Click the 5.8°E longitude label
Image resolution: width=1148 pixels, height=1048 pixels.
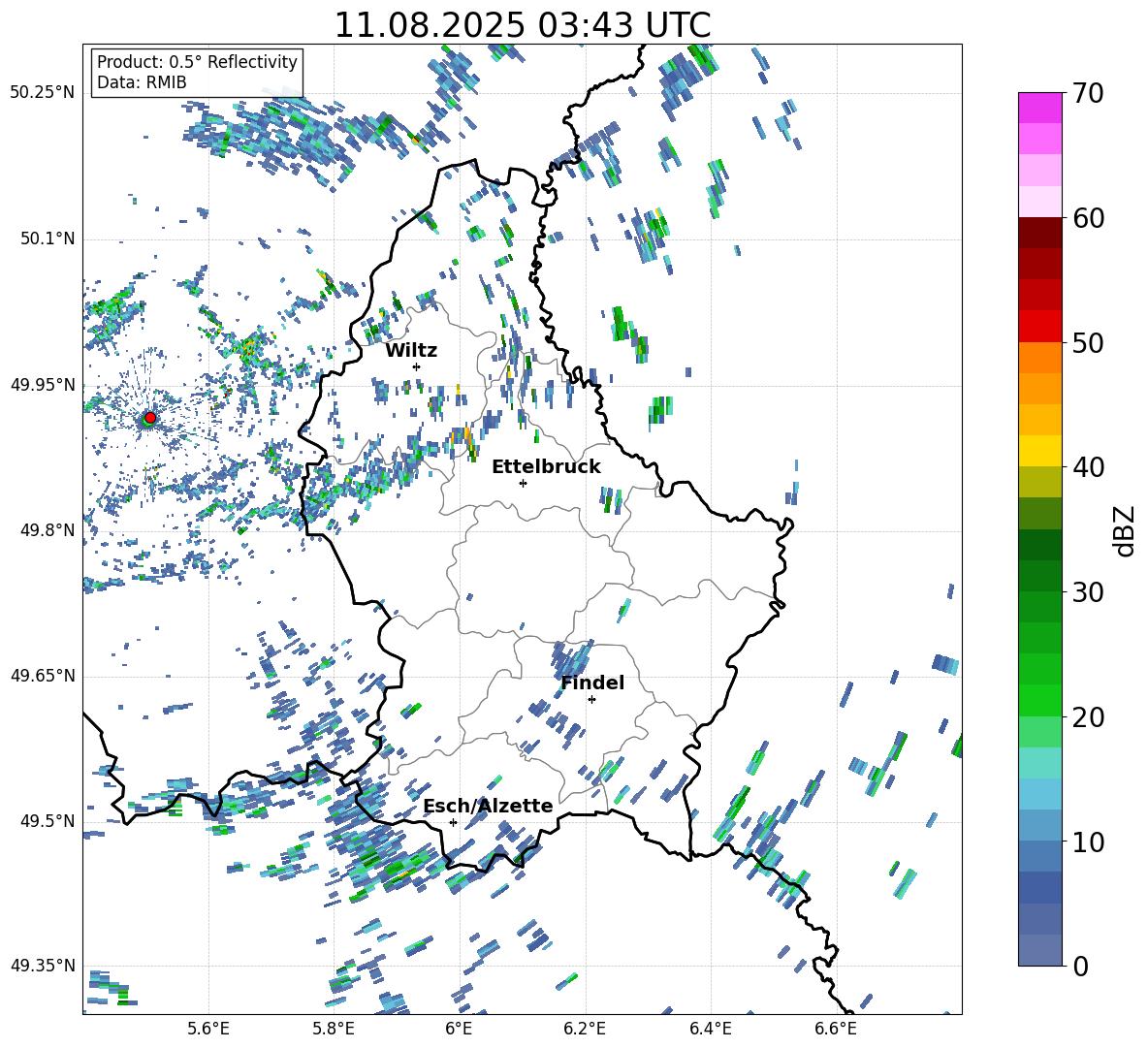point(334,1030)
